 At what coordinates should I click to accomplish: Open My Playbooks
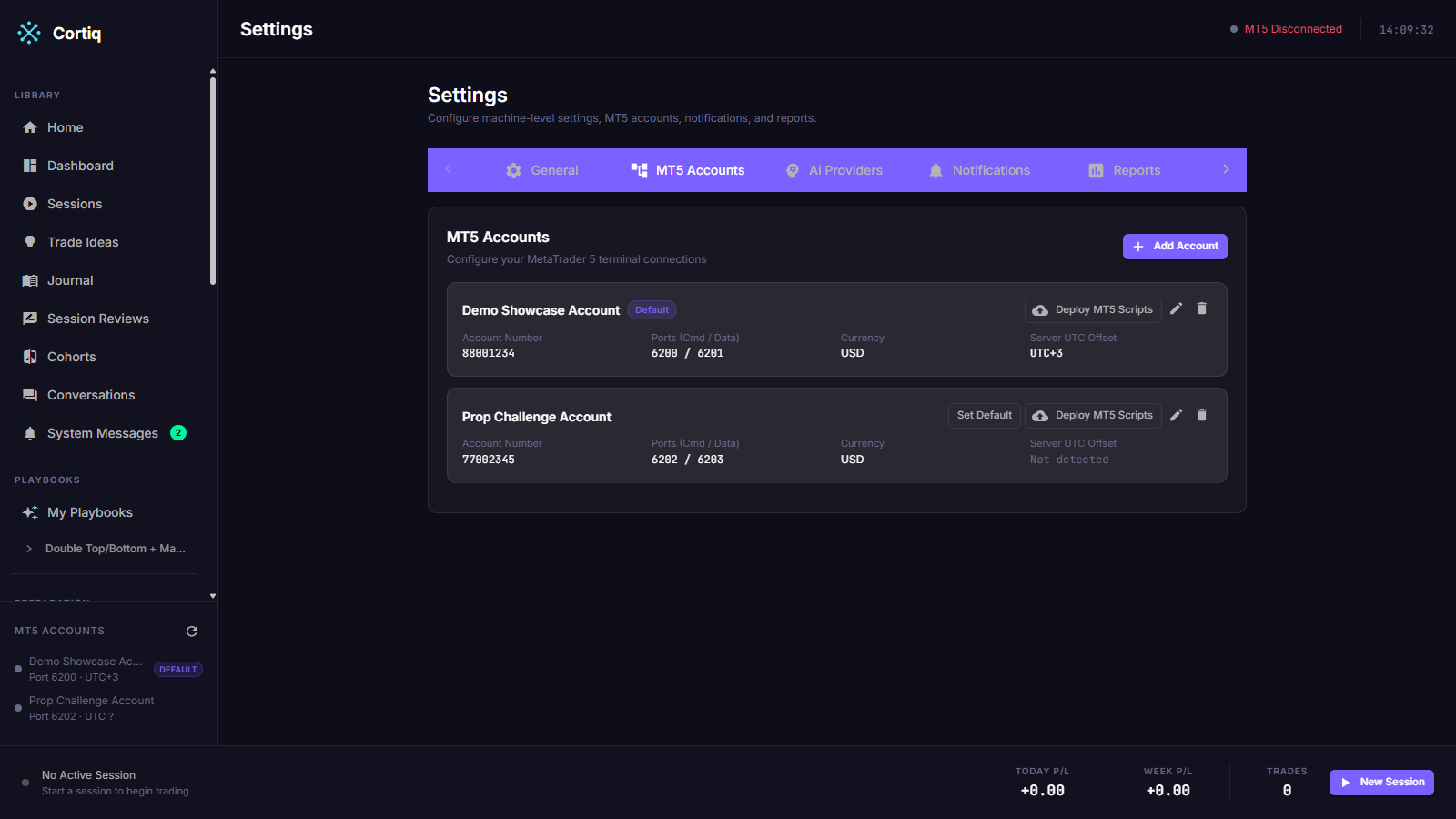tap(105, 512)
